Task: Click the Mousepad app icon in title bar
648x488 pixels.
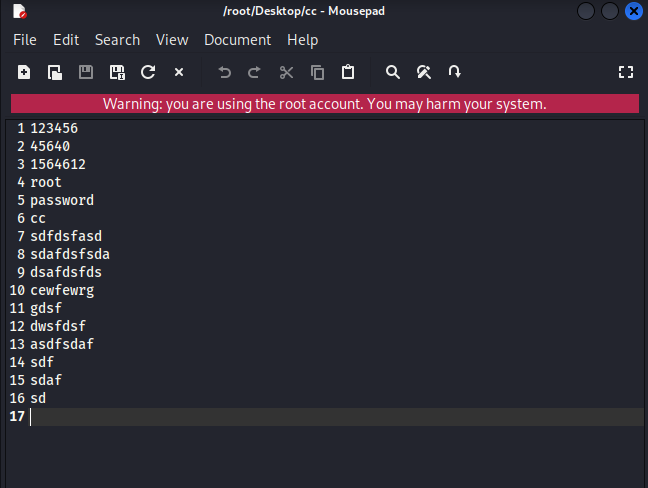Action: (x=19, y=12)
